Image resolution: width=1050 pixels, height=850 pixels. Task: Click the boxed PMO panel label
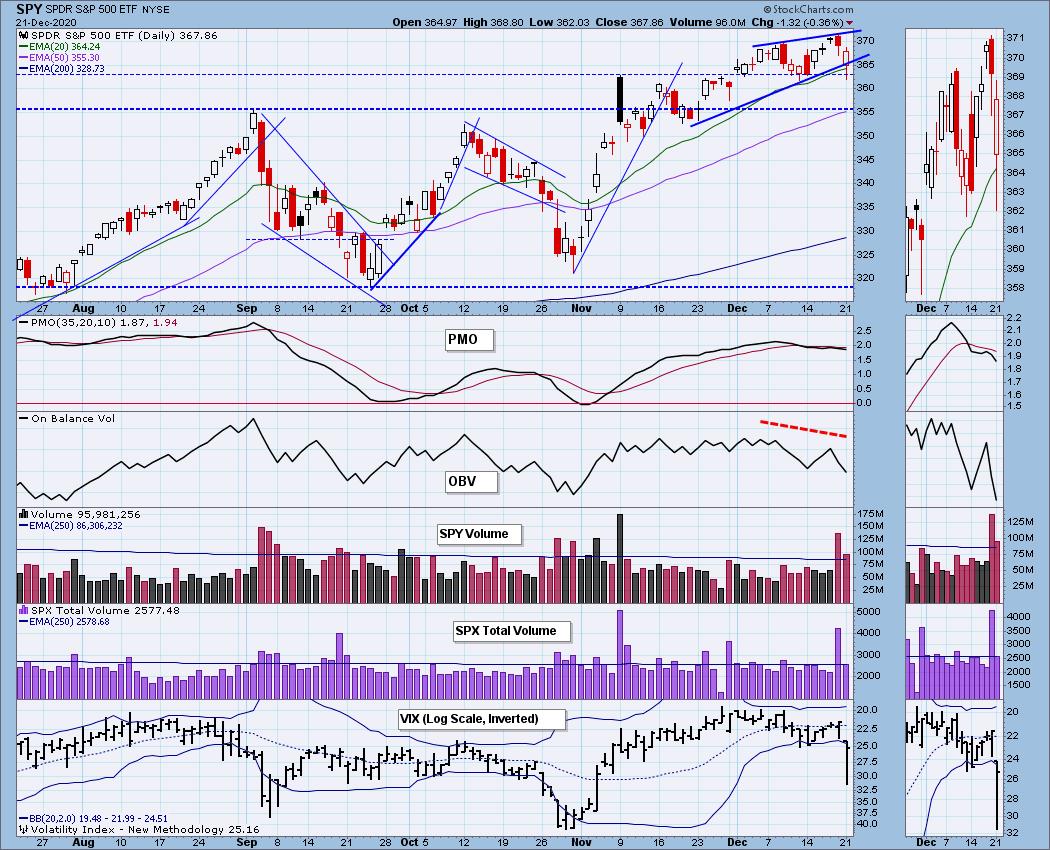tap(469, 340)
